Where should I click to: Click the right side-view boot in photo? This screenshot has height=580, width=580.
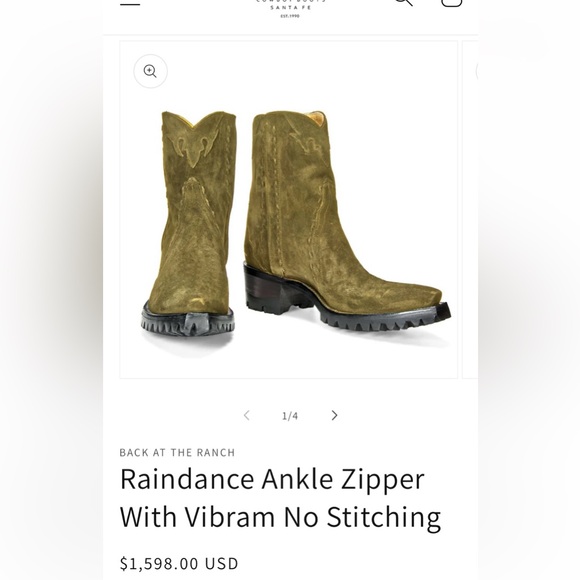coord(346,221)
